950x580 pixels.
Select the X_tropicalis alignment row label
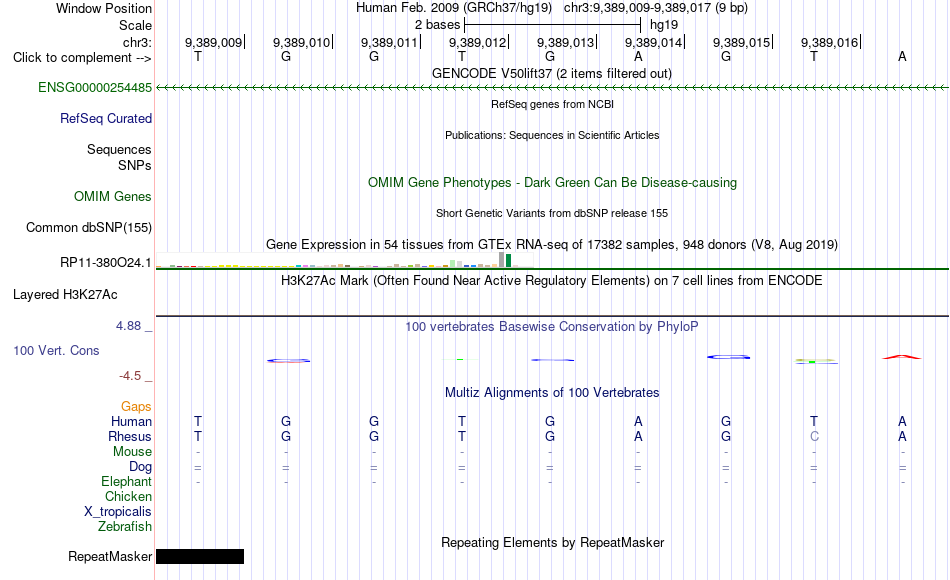(118, 512)
